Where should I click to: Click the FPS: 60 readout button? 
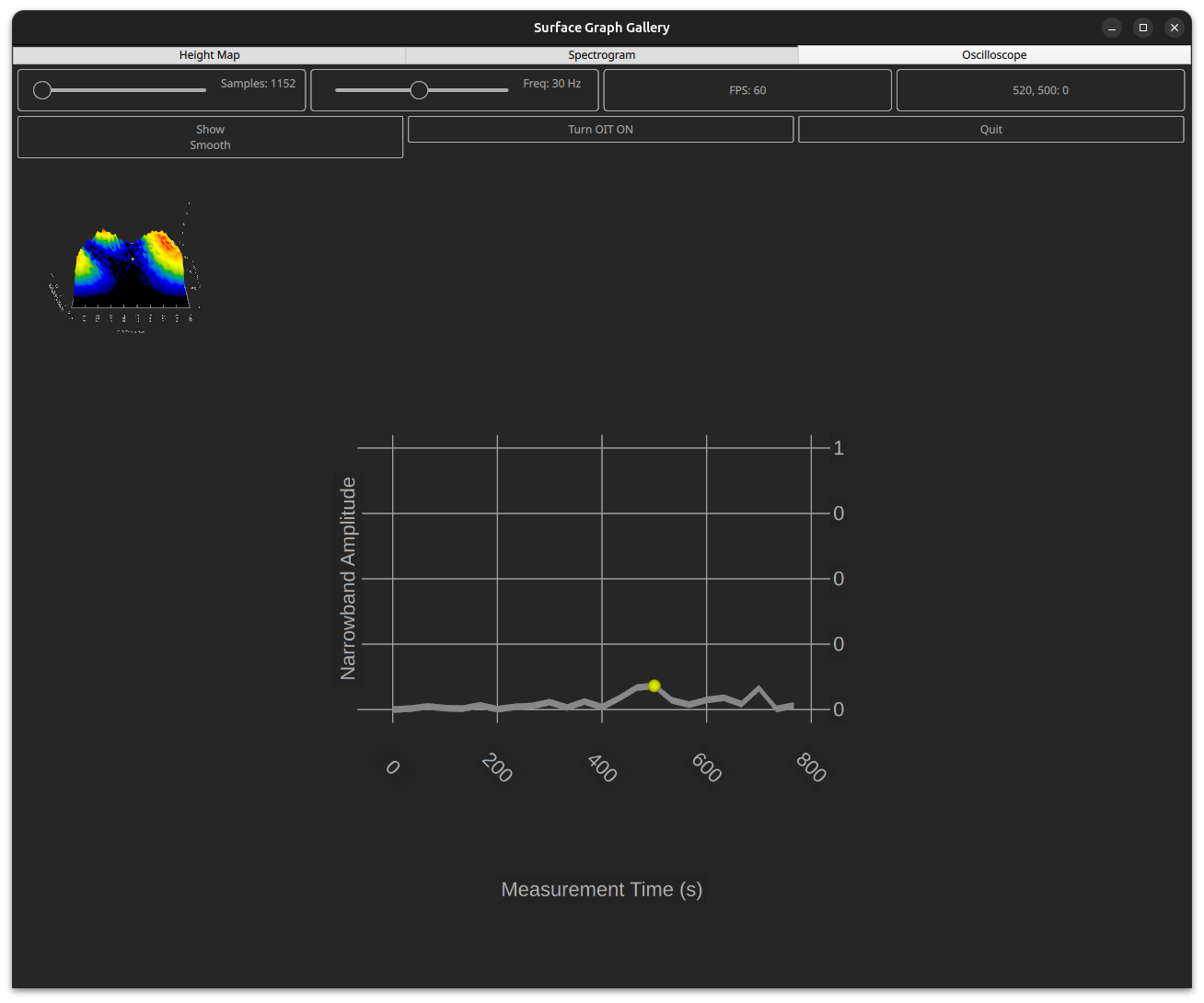tap(747, 90)
